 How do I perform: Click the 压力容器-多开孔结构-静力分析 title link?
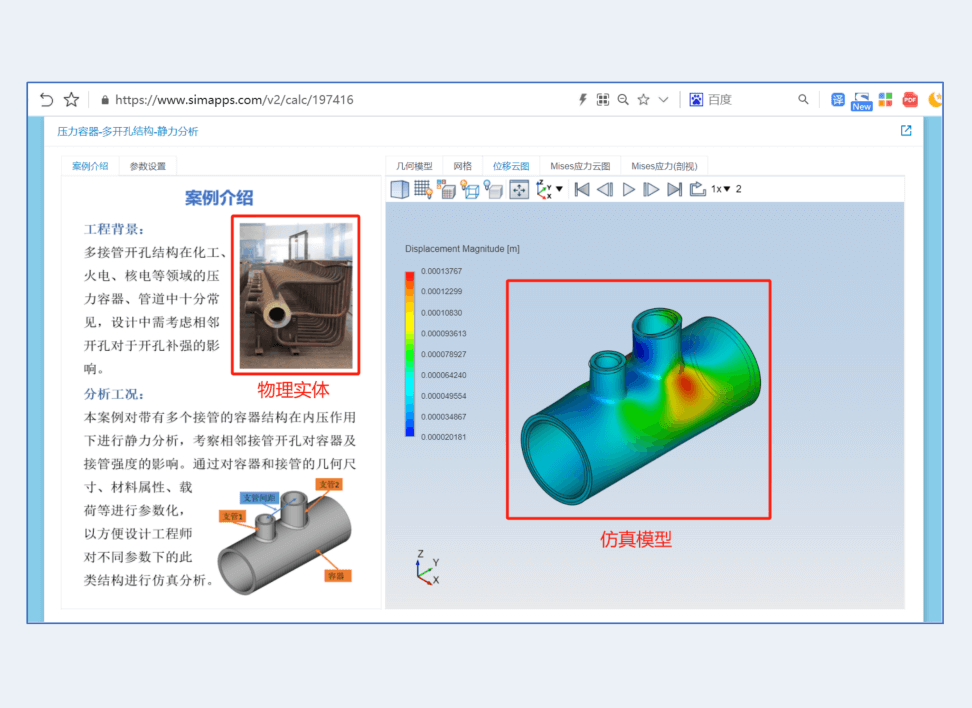(127, 131)
